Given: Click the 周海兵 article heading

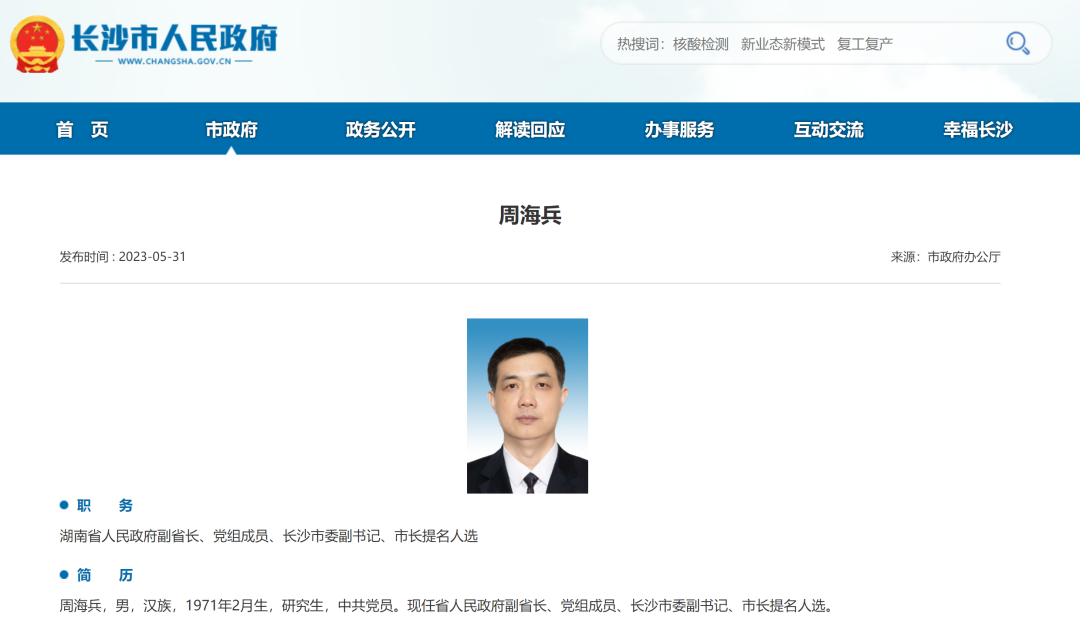Looking at the screenshot, I should [530, 215].
